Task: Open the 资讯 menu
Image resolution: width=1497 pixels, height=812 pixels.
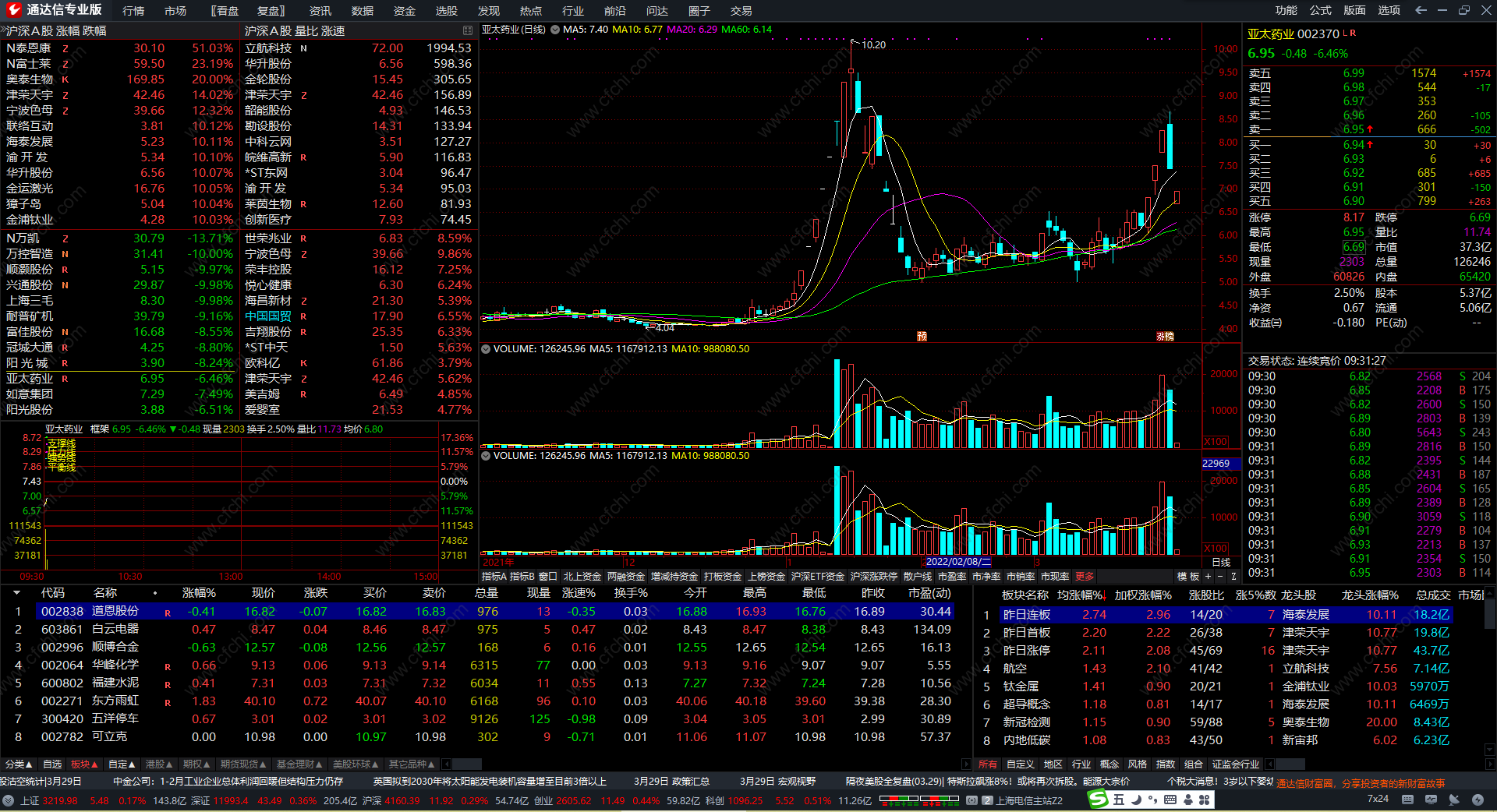Action: coord(320,11)
